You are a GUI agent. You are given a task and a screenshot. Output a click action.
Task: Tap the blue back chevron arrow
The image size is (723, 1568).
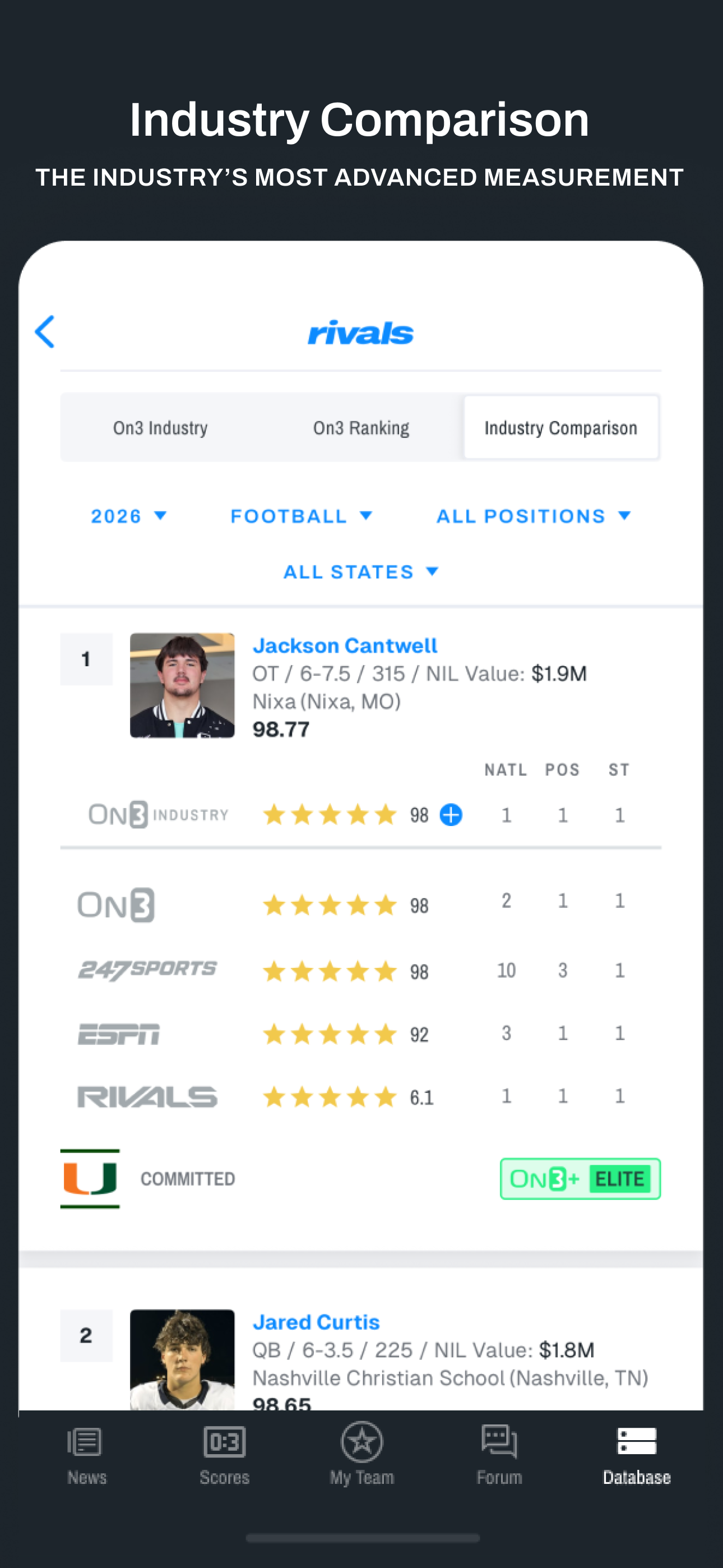(x=45, y=332)
